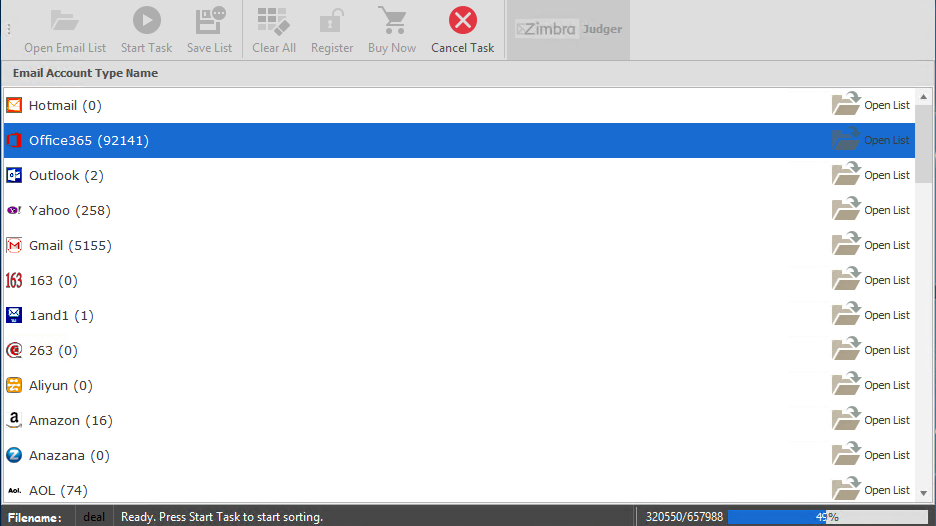Open Email List from the toolbar
Viewport: 936px width, 526px height.
[x=65, y=30]
